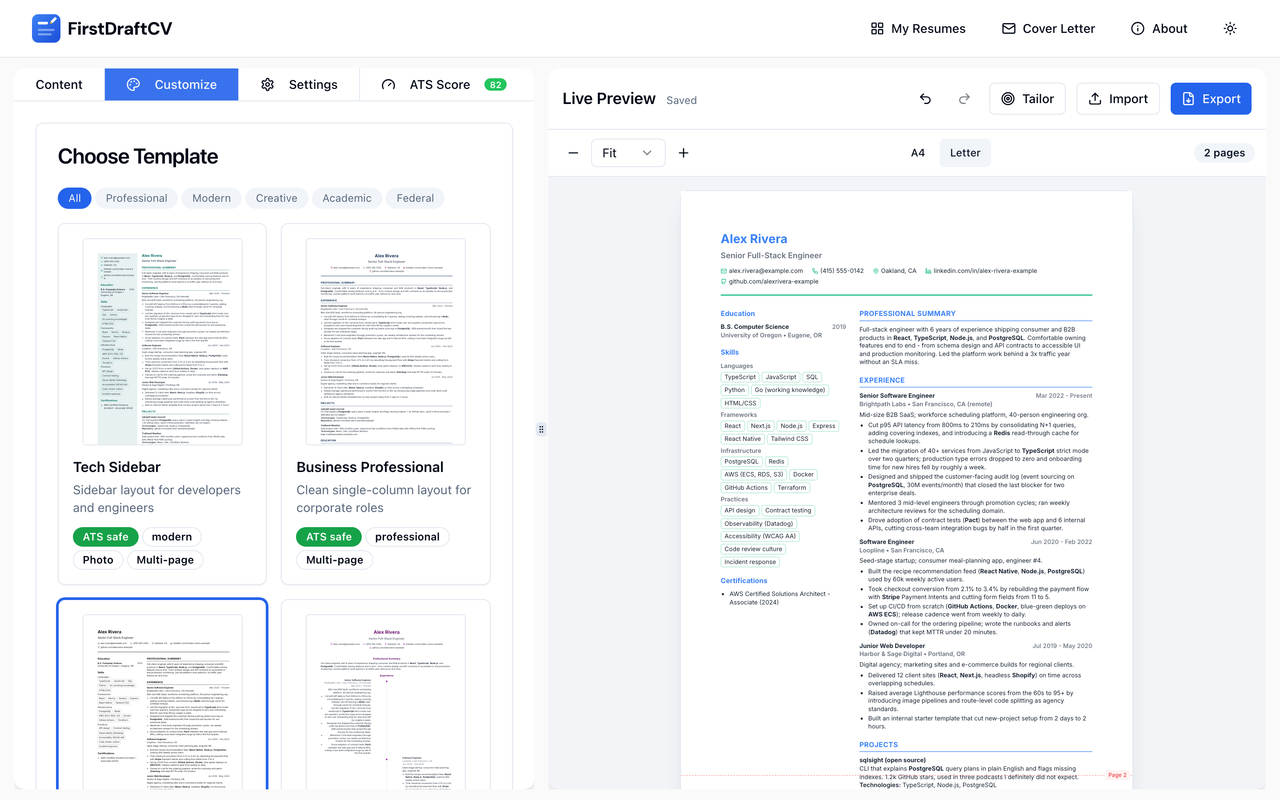Image resolution: width=1280 pixels, height=800 pixels.
Task: Select Letter paper size
Action: 965,153
